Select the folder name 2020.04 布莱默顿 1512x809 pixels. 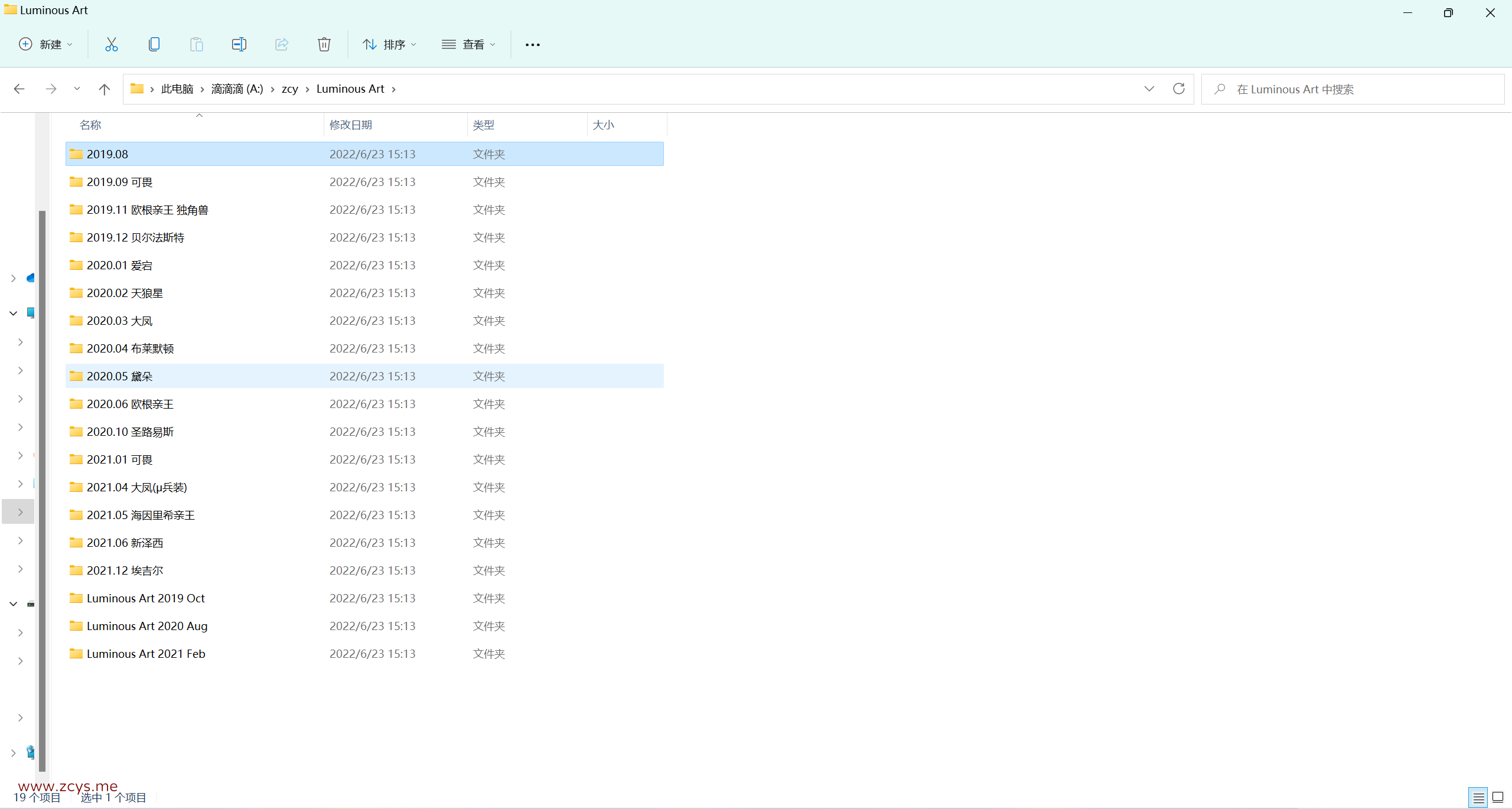[131, 348]
